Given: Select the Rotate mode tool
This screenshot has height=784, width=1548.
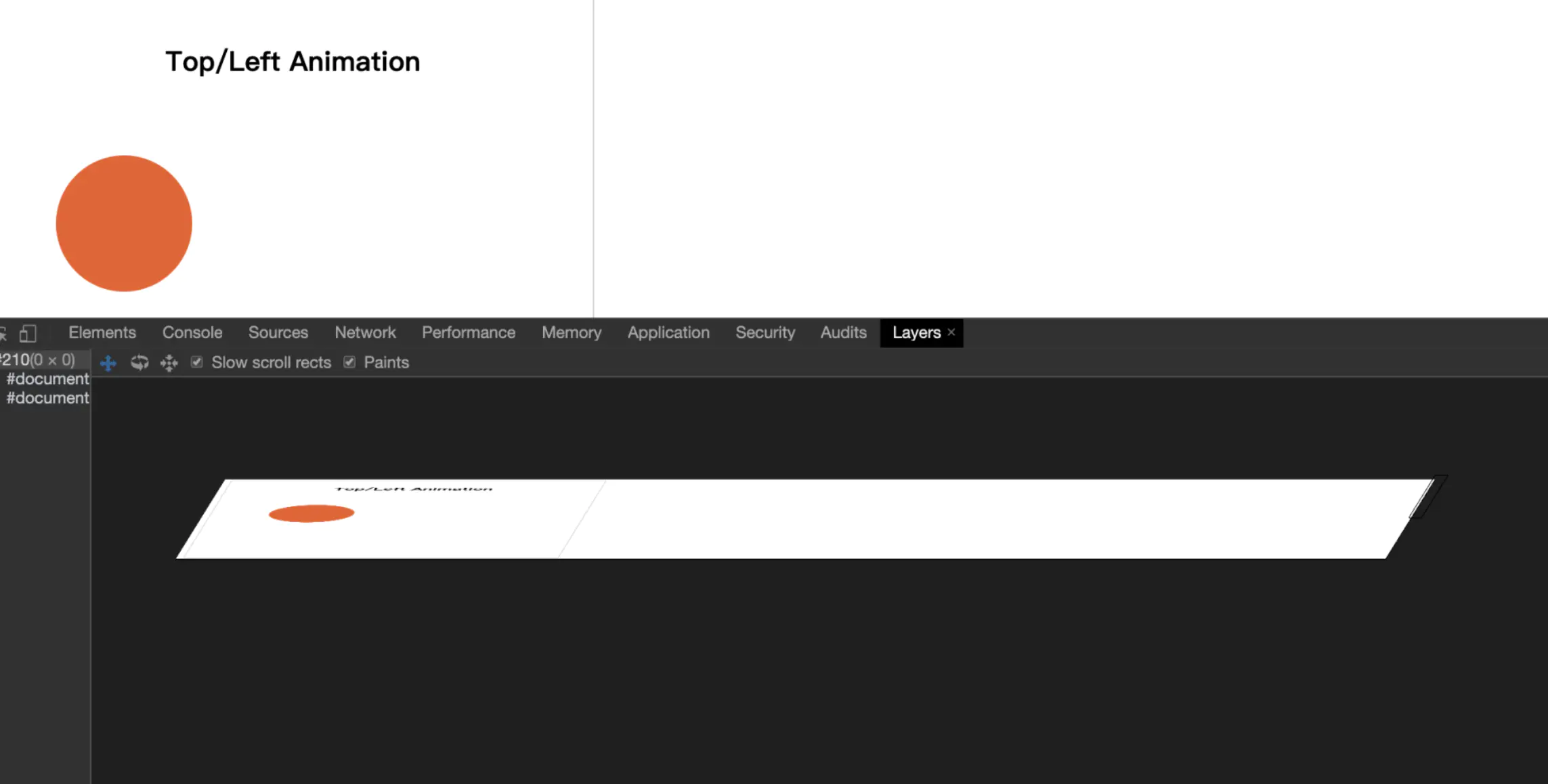Looking at the screenshot, I should [139, 363].
